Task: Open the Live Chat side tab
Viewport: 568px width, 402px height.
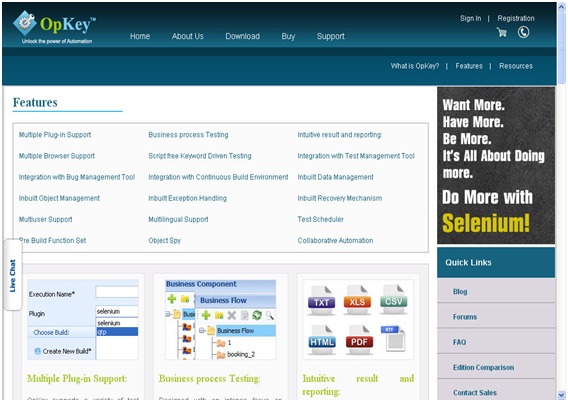Action: point(13,275)
